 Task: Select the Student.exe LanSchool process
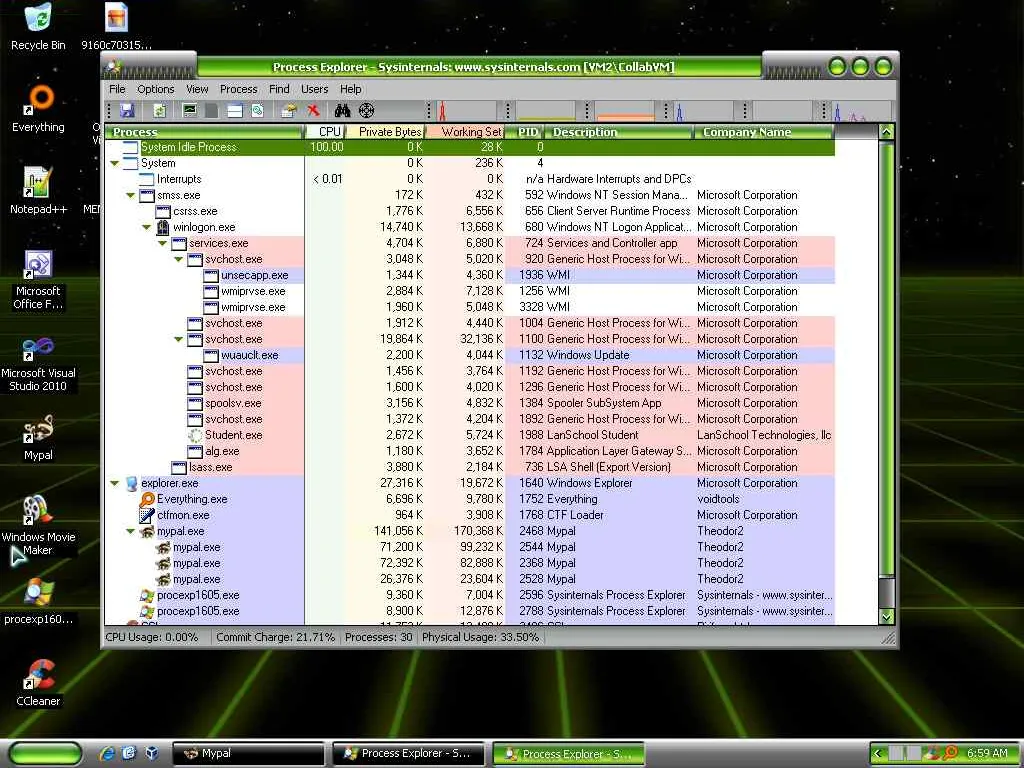pyautogui.click(x=470, y=435)
